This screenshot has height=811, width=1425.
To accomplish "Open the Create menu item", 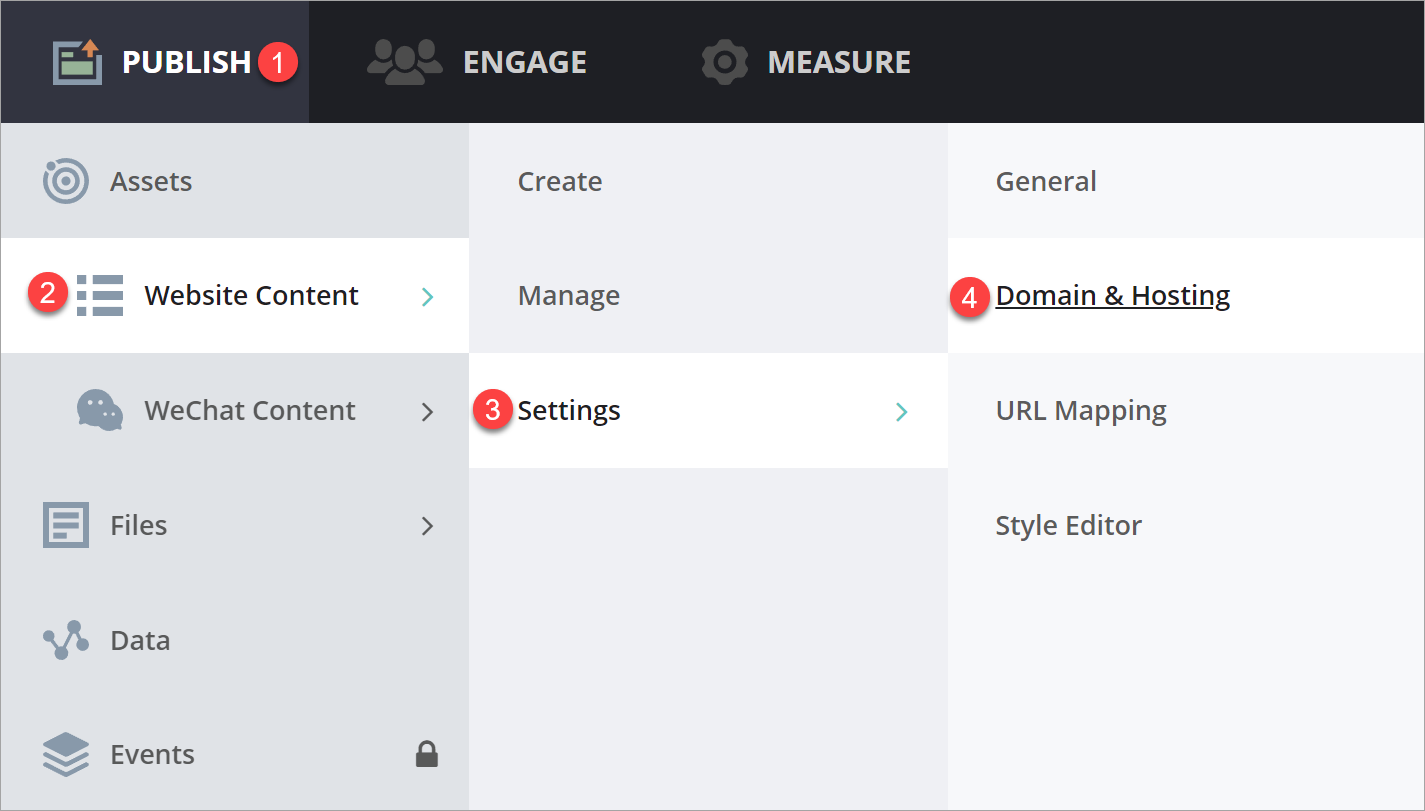I will point(560,182).
